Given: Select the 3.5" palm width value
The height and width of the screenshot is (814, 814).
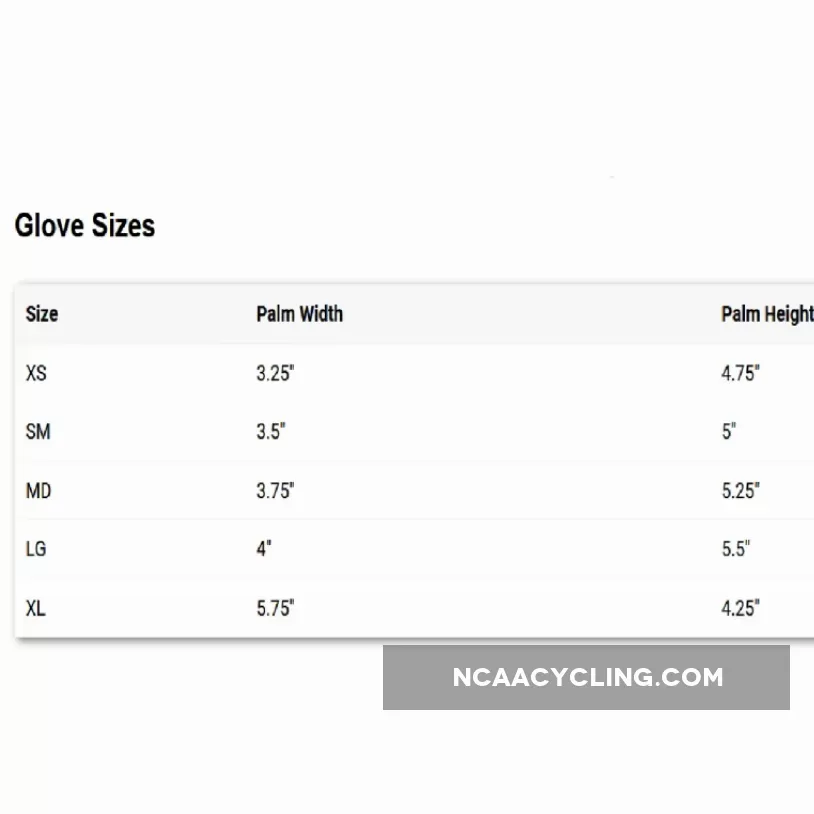Looking at the screenshot, I should tap(270, 432).
